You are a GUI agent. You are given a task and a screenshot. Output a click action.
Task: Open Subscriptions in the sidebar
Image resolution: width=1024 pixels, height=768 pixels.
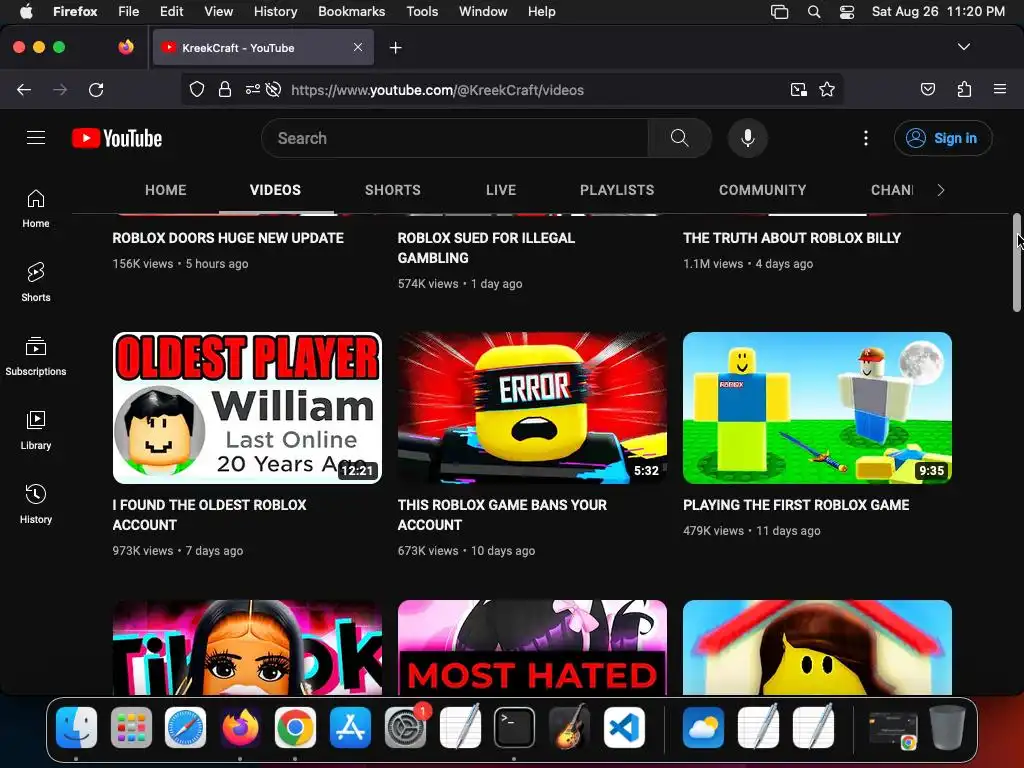(36, 356)
